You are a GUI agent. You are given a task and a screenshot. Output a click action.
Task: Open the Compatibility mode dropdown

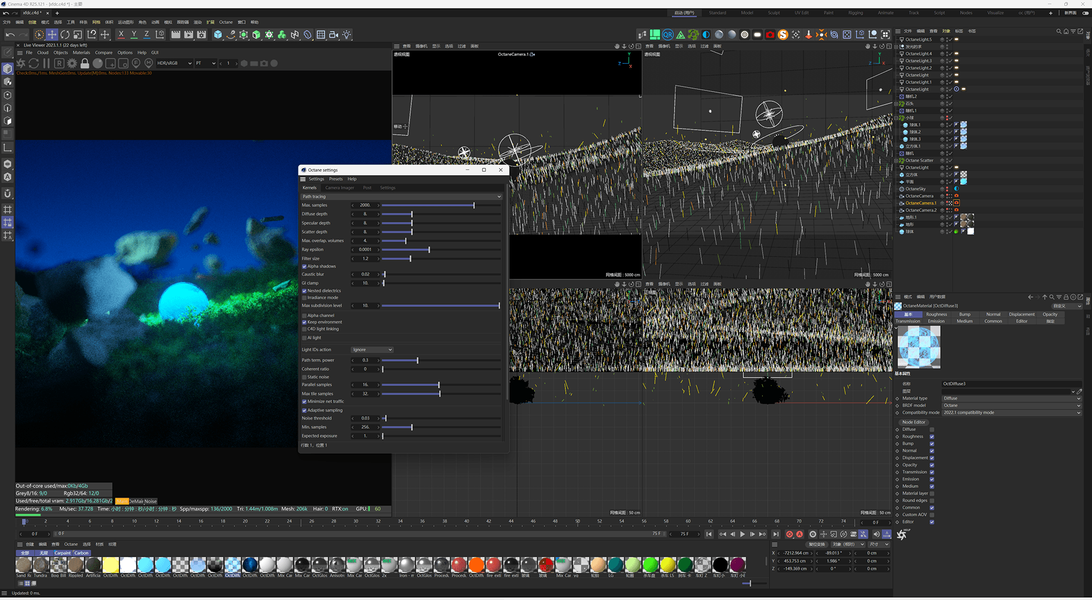[x=1011, y=413]
